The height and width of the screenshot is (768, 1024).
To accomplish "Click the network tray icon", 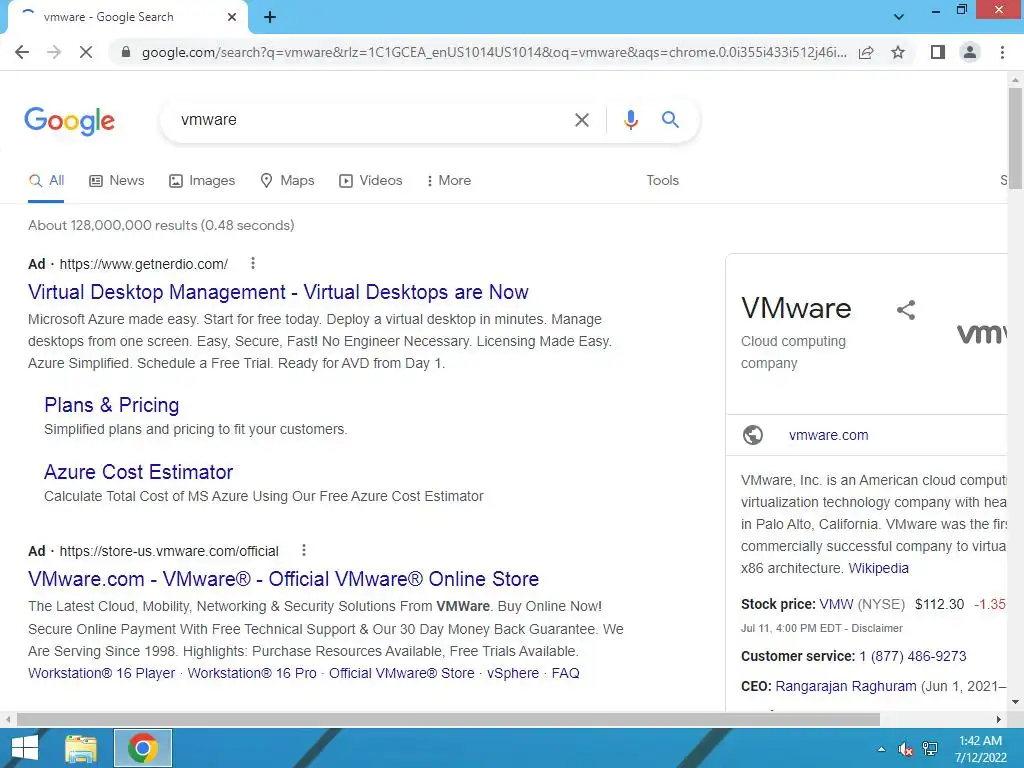I will click(929, 749).
